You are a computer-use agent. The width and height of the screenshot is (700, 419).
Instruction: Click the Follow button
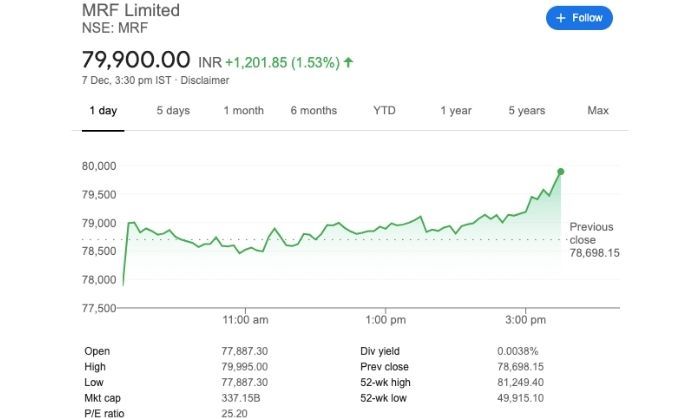tap(579, 18)
